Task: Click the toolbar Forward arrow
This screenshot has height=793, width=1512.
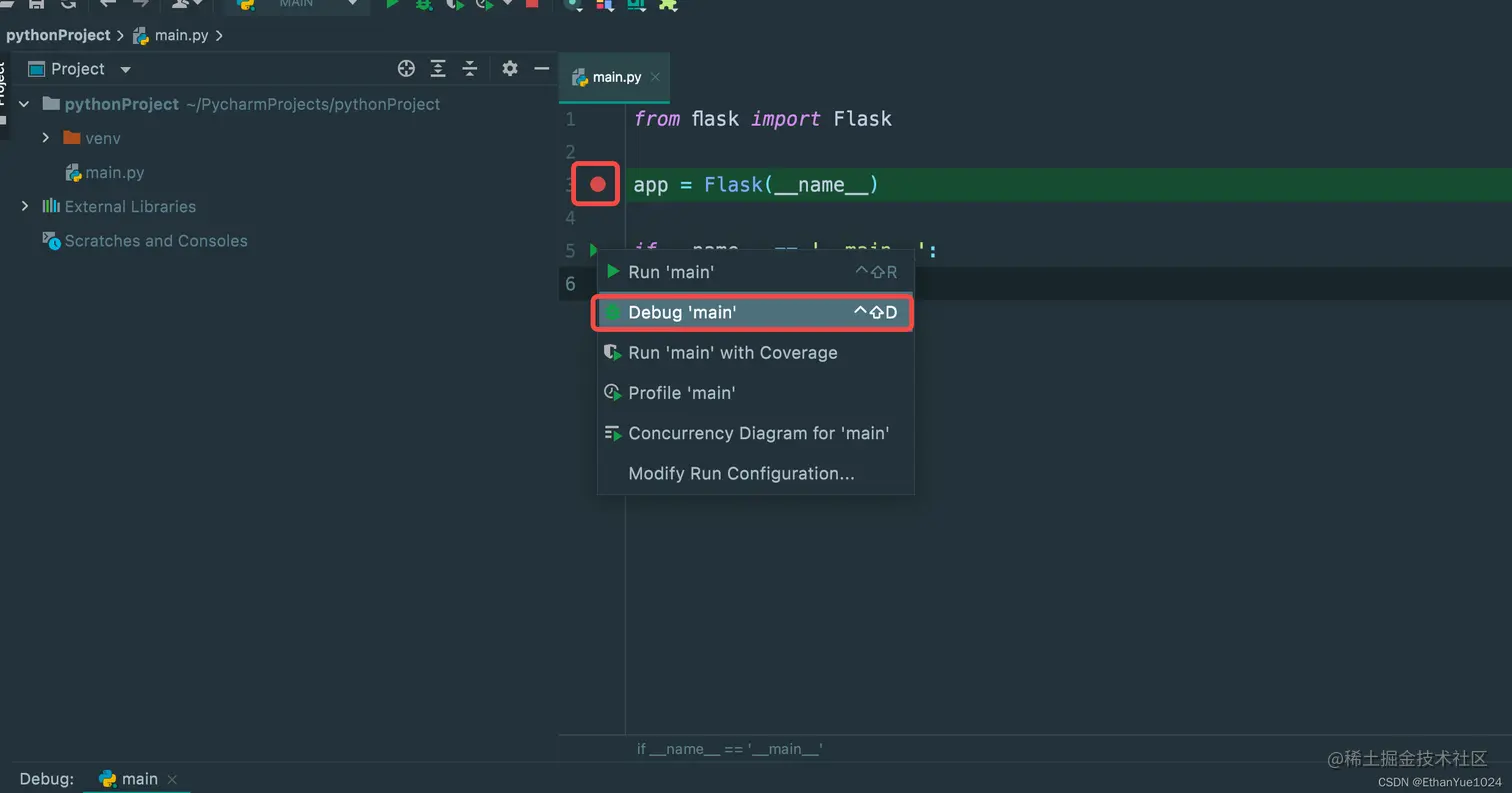Action: pyautogui.click(x=141, y=4)
